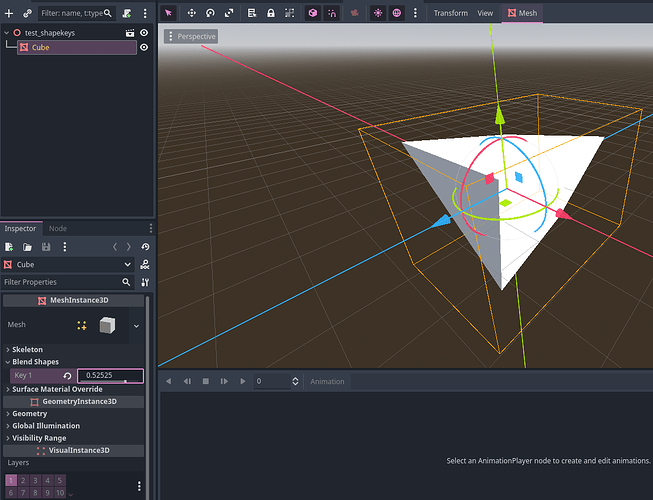Open the View menu

(485, 13)
